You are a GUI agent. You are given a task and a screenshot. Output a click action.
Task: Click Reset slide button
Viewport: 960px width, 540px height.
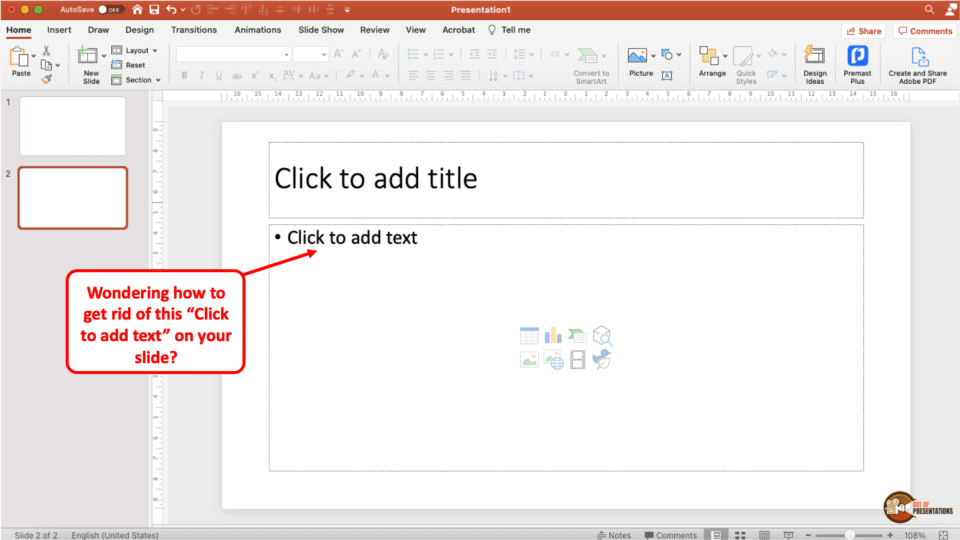(129, 65)
